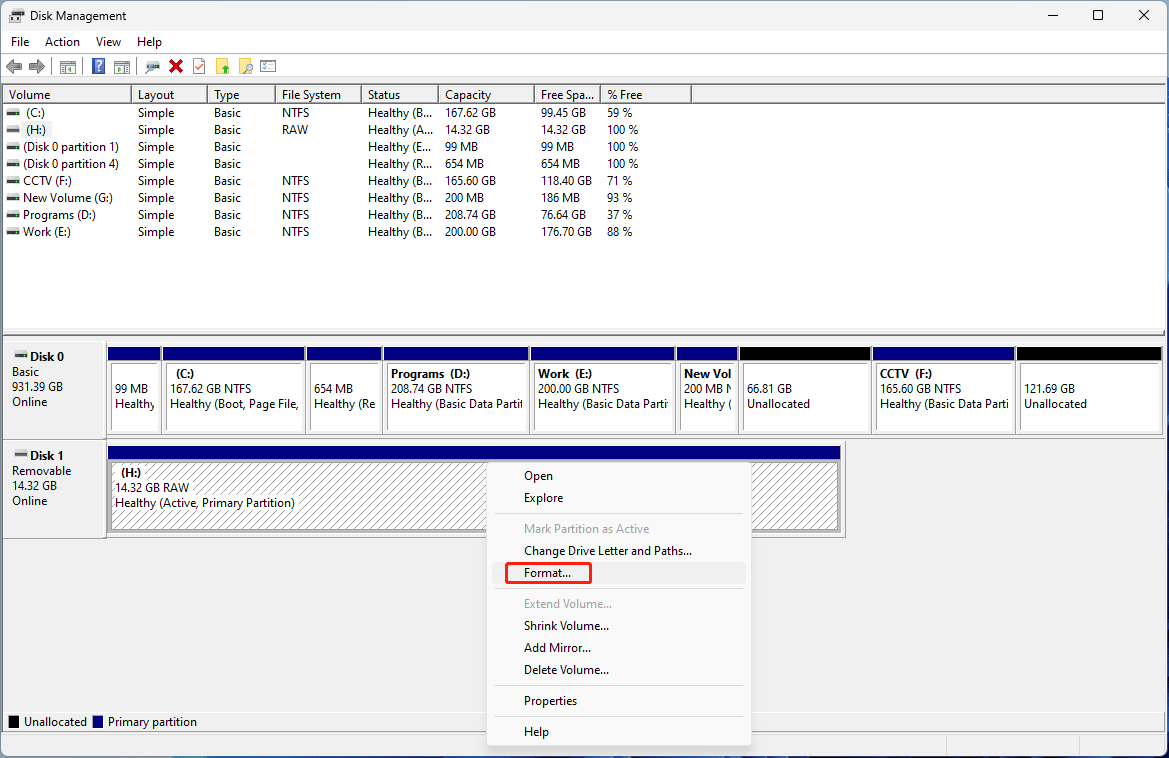This screenshot has width=1169, height=758.
Task: Select Shrink Volume... in context menu
Action: tap(619, 626)
